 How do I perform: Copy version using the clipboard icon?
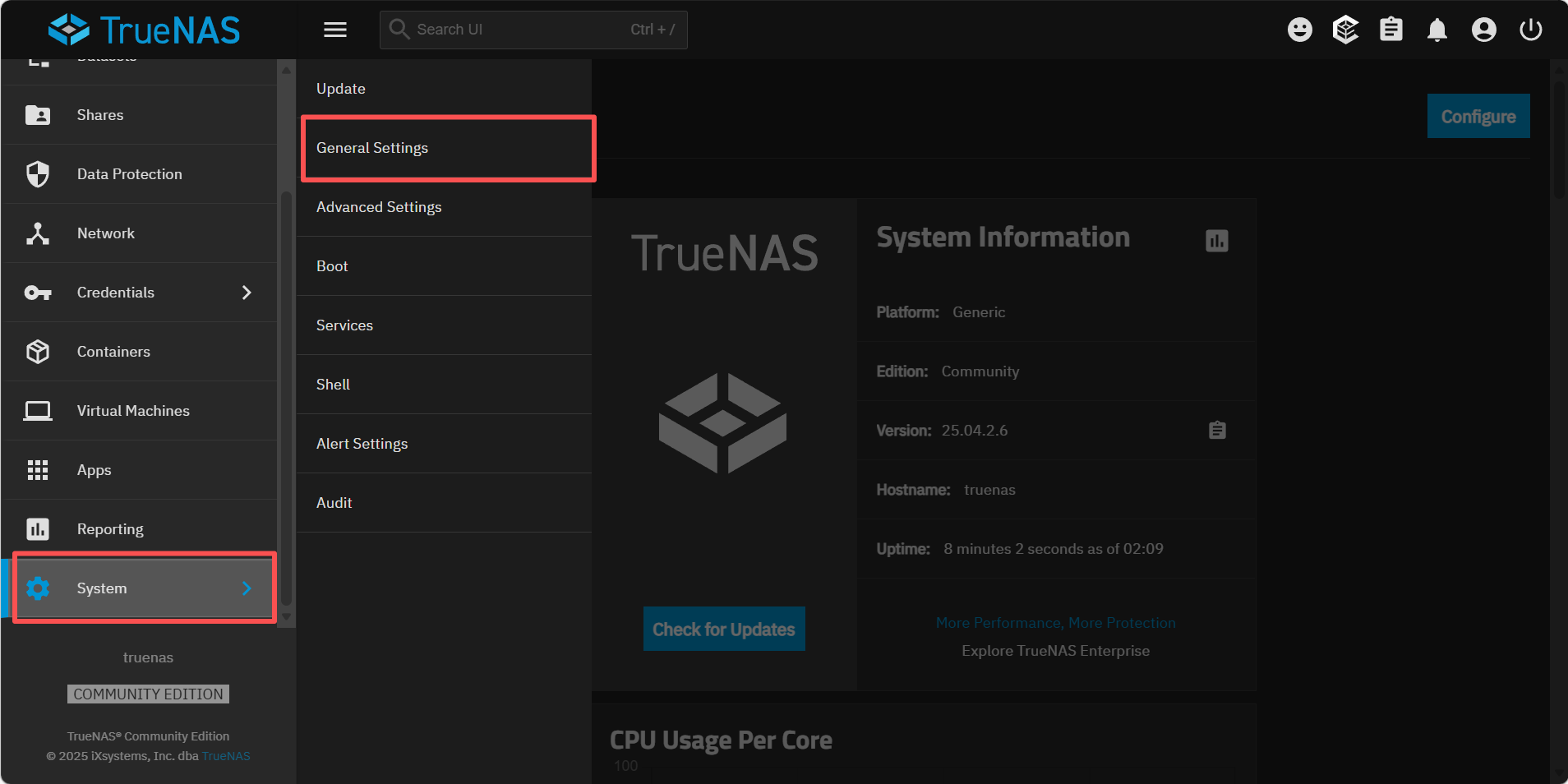point(1217,430)
